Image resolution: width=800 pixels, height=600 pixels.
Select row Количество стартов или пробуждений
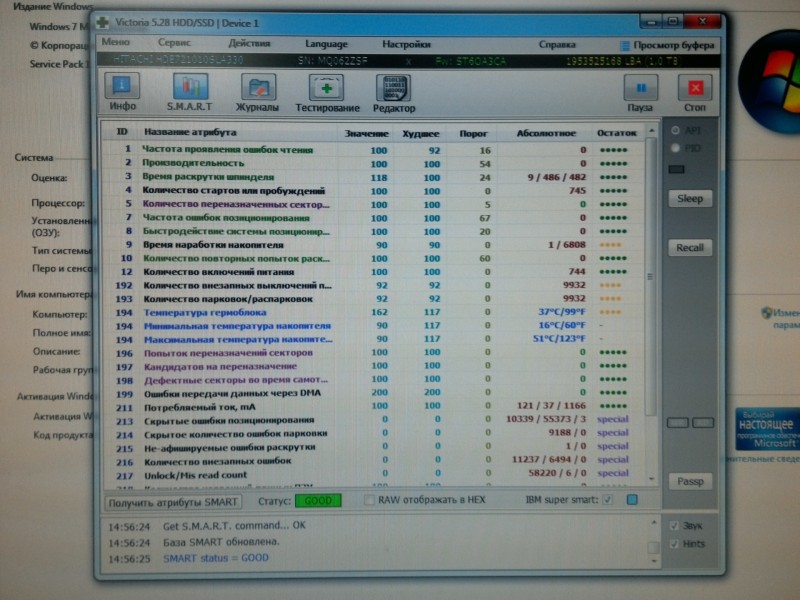[372, 191]
